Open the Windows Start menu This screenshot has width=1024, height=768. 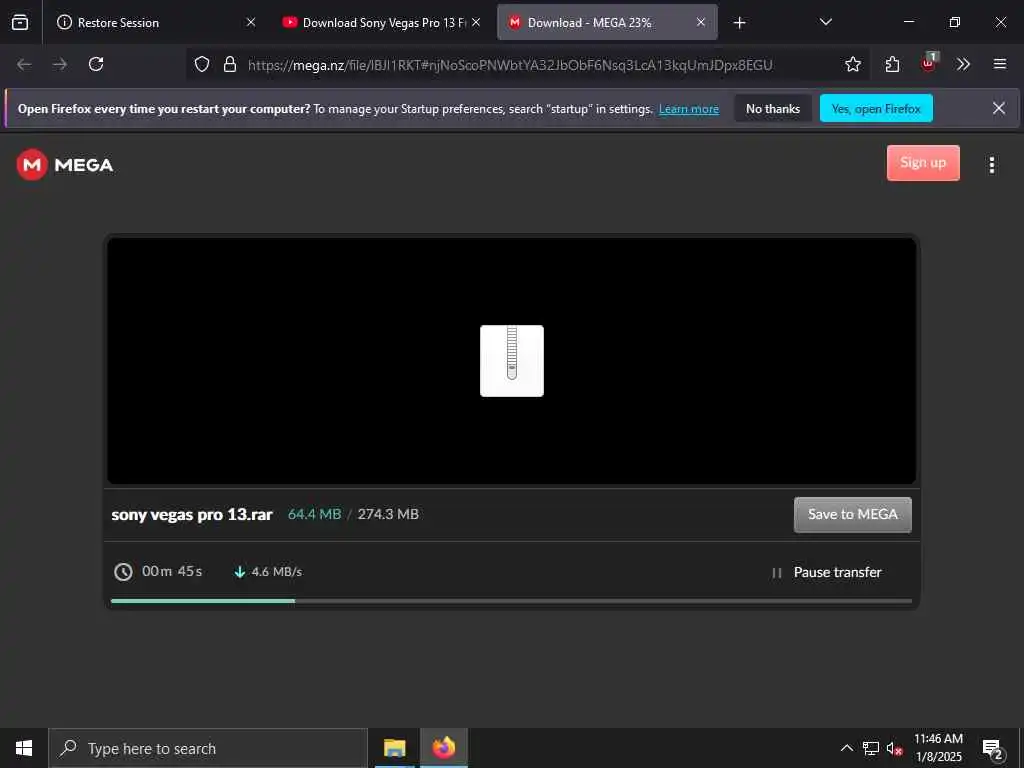coord(24,748)
